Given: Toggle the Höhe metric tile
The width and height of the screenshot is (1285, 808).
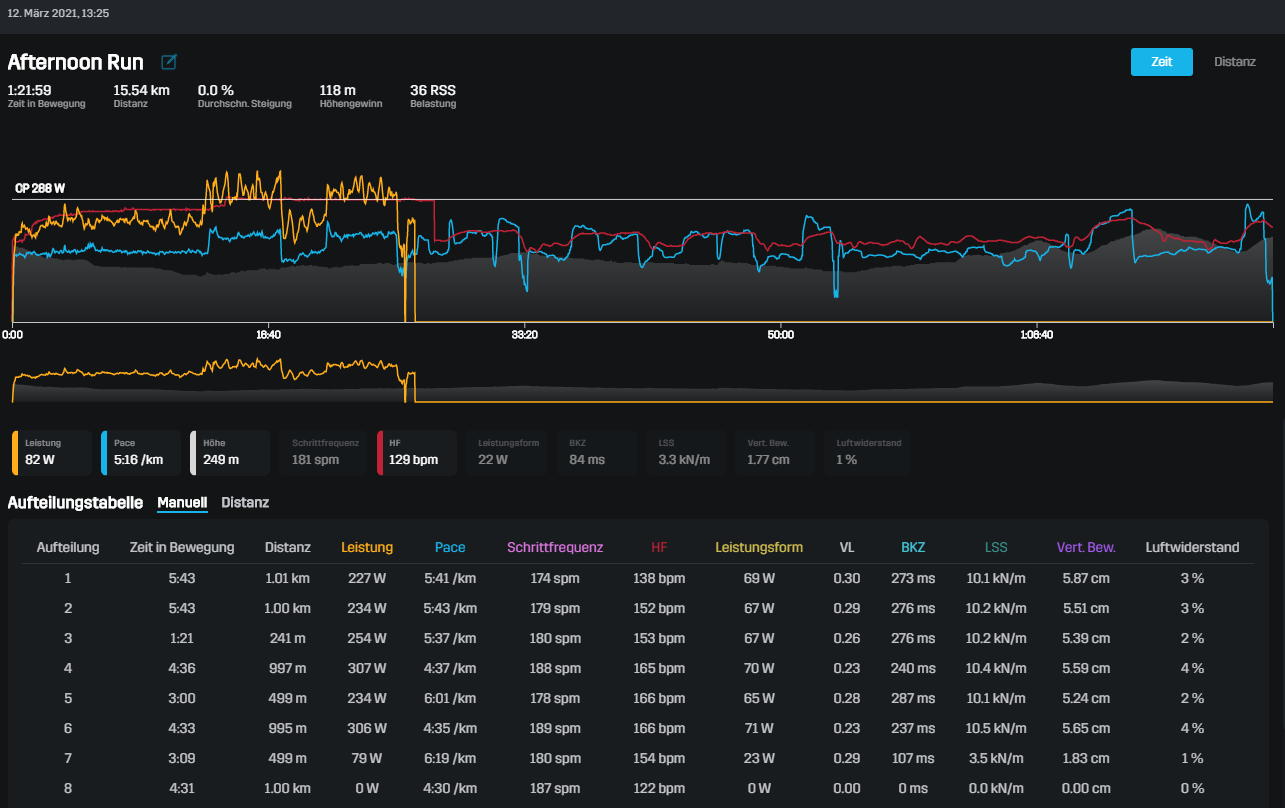Looking at the screenshot, I should 230,453.
